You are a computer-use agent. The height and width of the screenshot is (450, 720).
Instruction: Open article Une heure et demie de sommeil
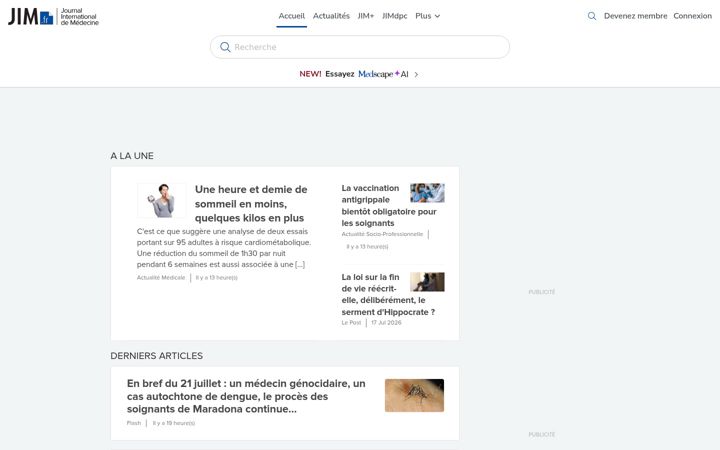click(251, 203)
